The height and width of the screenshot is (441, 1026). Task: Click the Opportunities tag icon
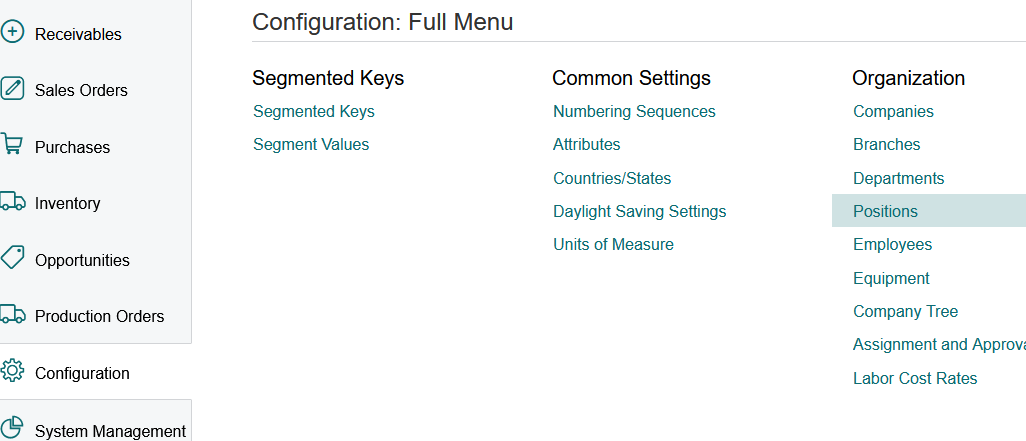point(12,258)
